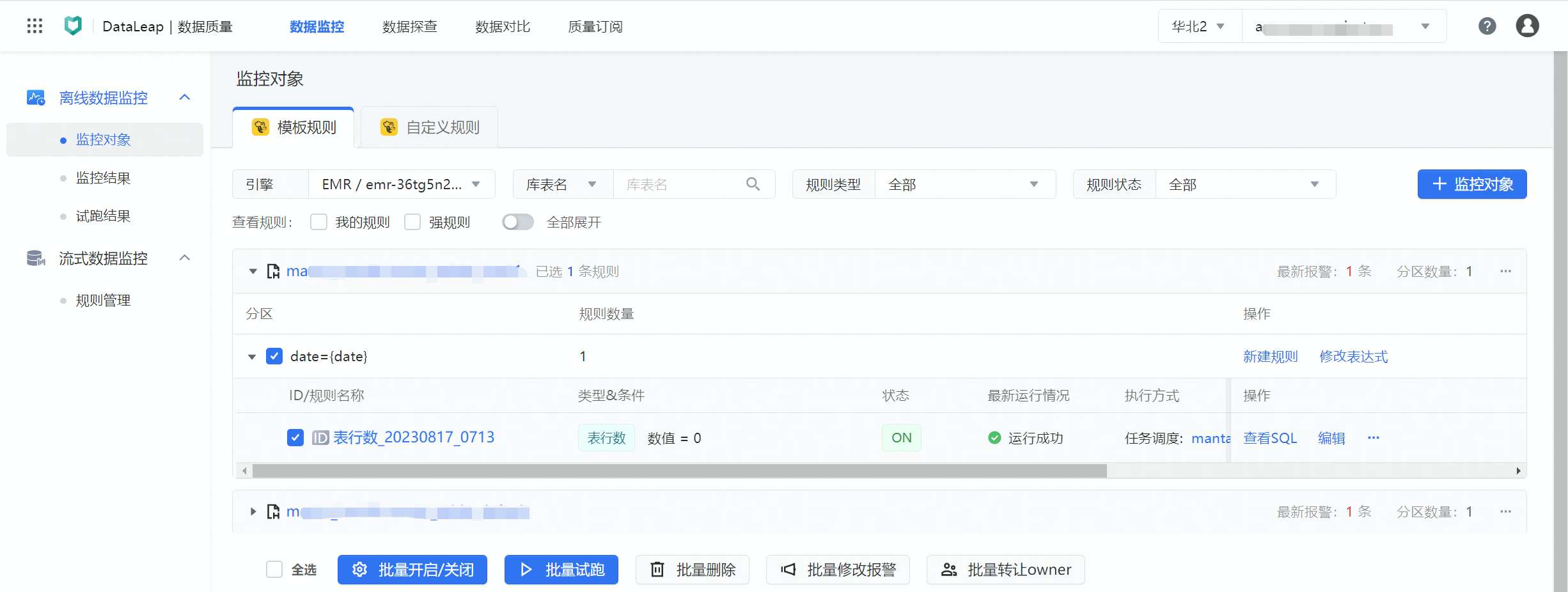The height and width of the screenshot is (592, 1568).
Task: Click the green 运行成功 status icon
Action: [994, 438]
